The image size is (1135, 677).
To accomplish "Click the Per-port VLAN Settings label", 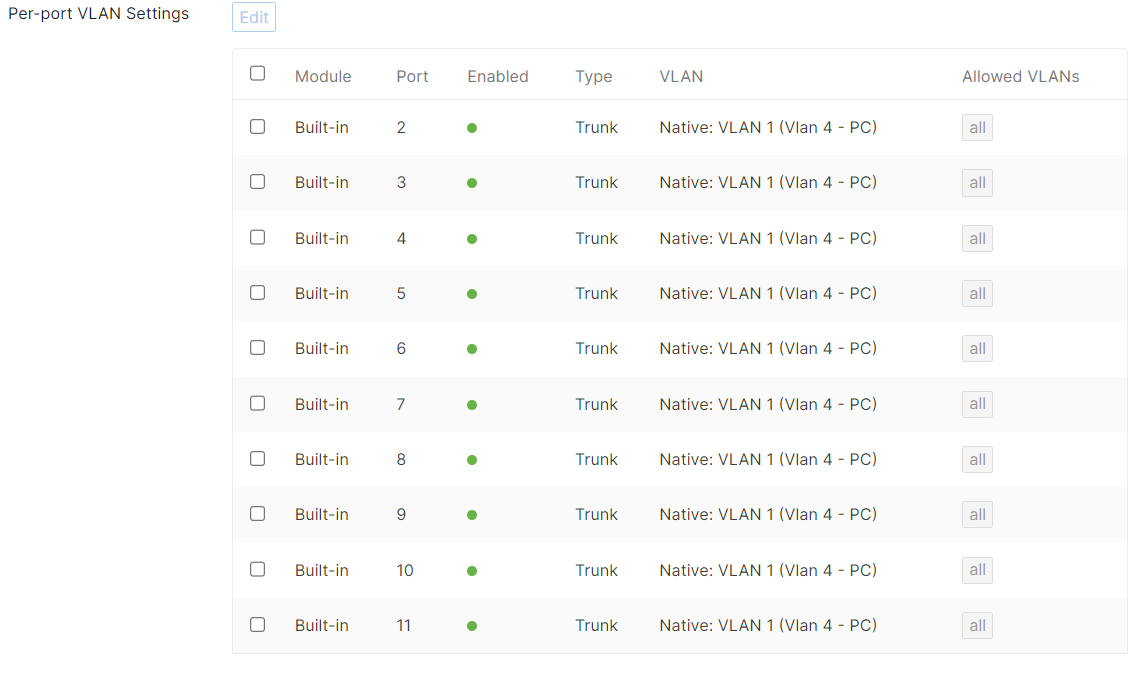I will pos(98,14).
